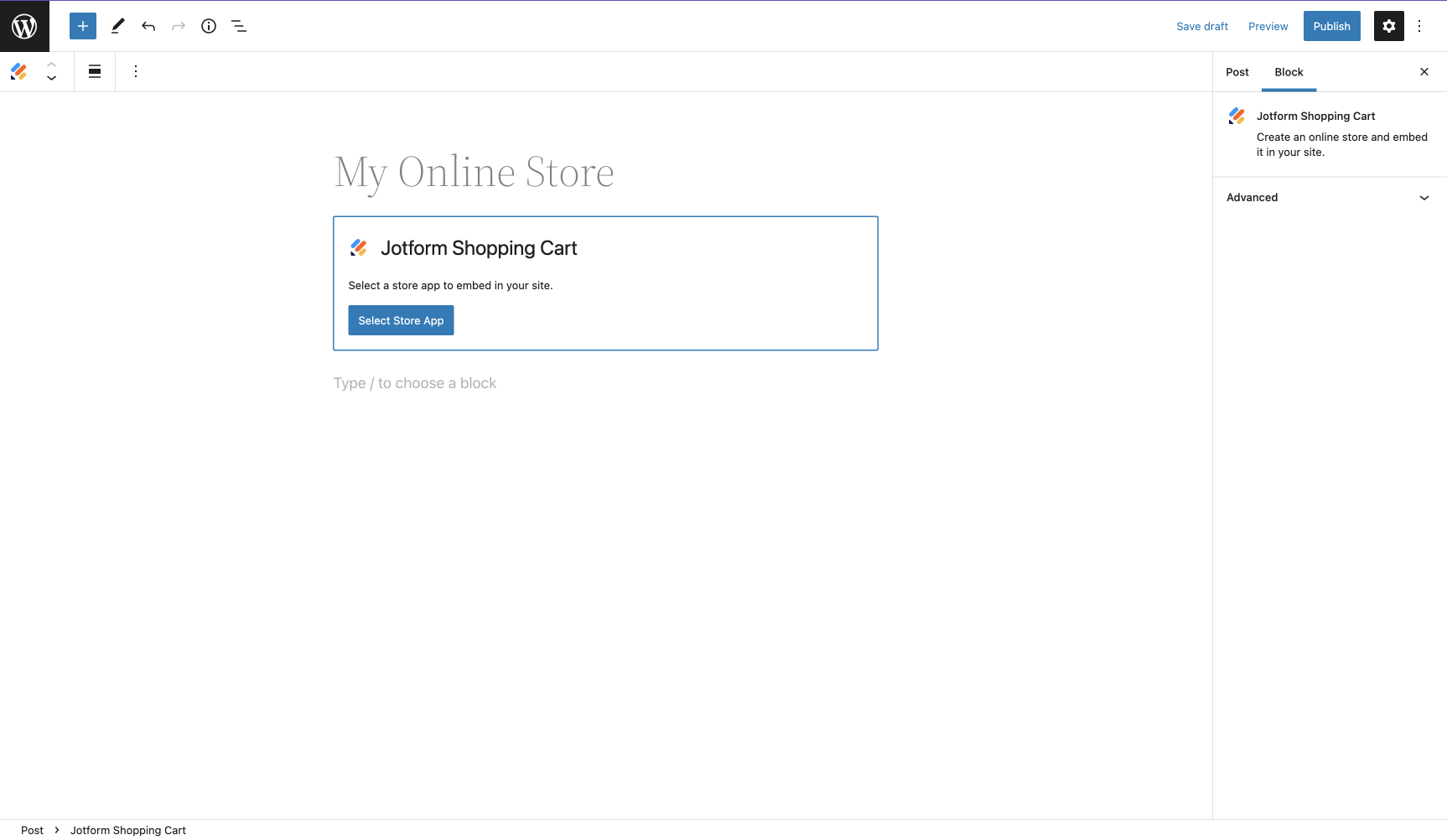Click the Redo arrow icon
The height and width of the screenshot is (840, 1447).
178,25
